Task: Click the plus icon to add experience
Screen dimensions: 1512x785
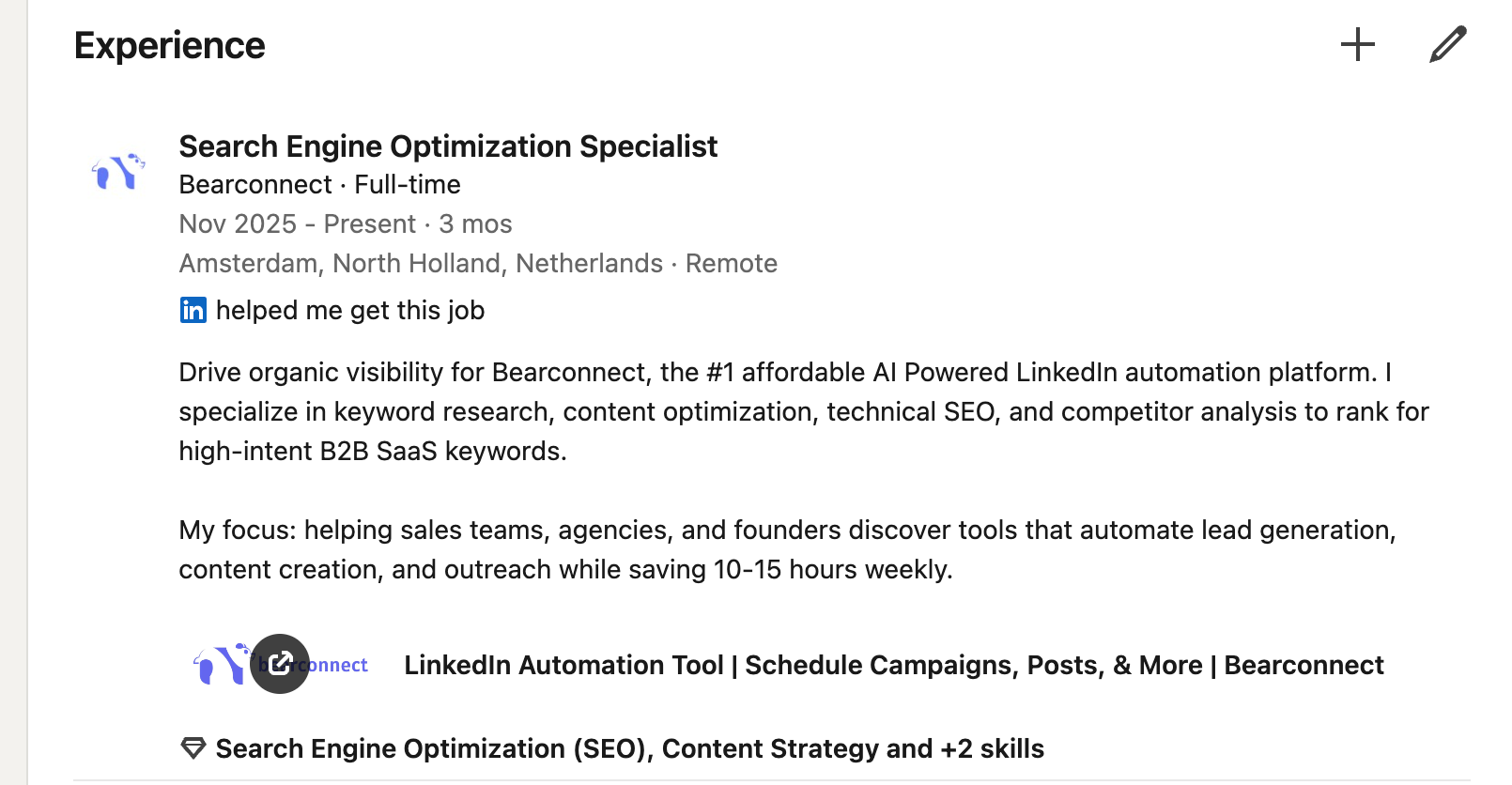Action: 1357,45
